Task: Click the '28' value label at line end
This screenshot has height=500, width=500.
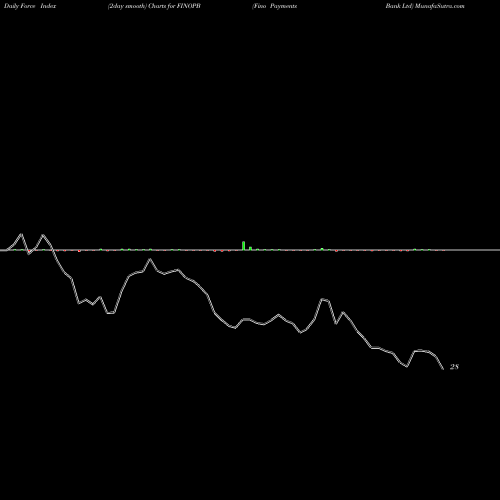Action: 454,367
